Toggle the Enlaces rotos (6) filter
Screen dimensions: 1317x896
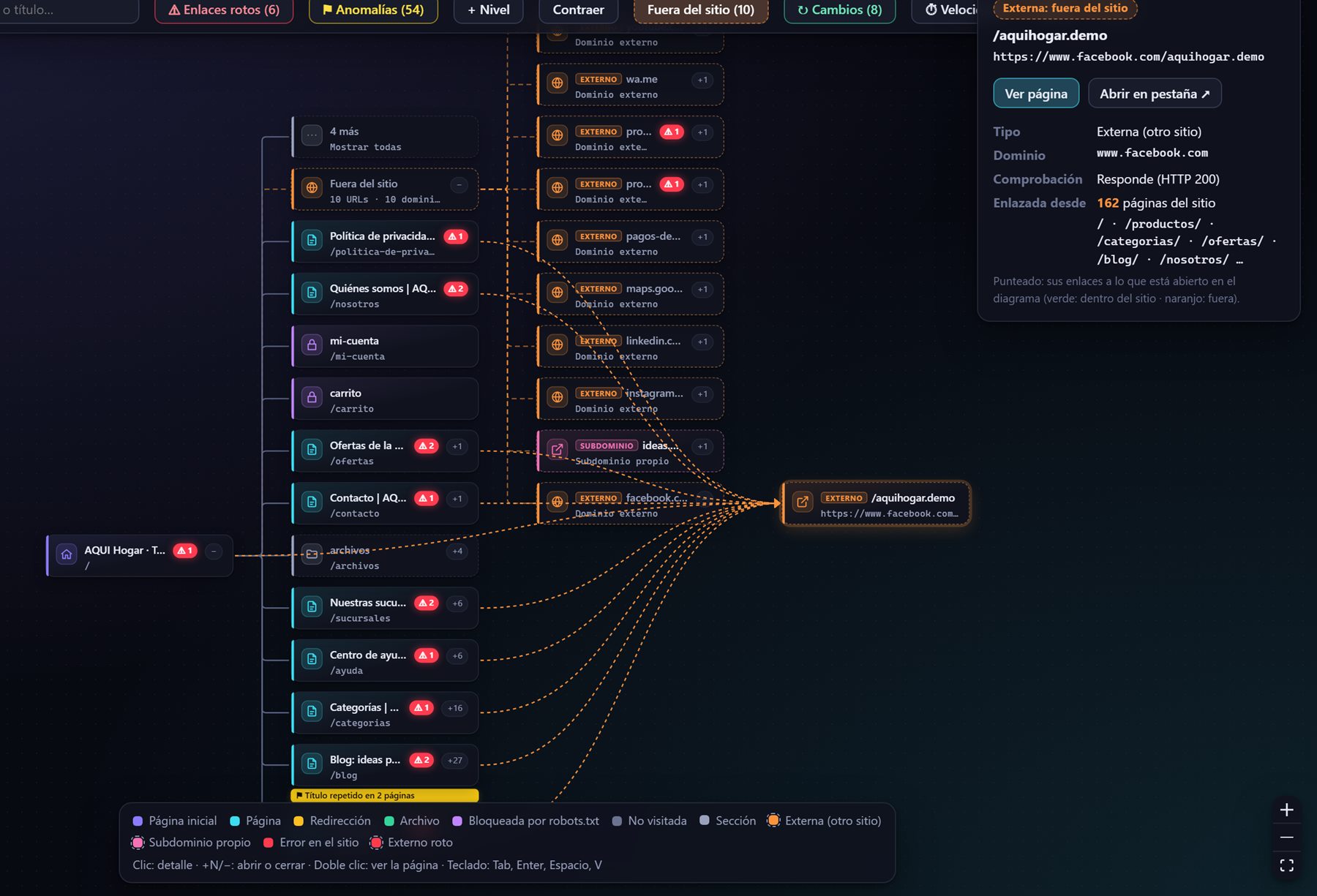coord(223,10)
